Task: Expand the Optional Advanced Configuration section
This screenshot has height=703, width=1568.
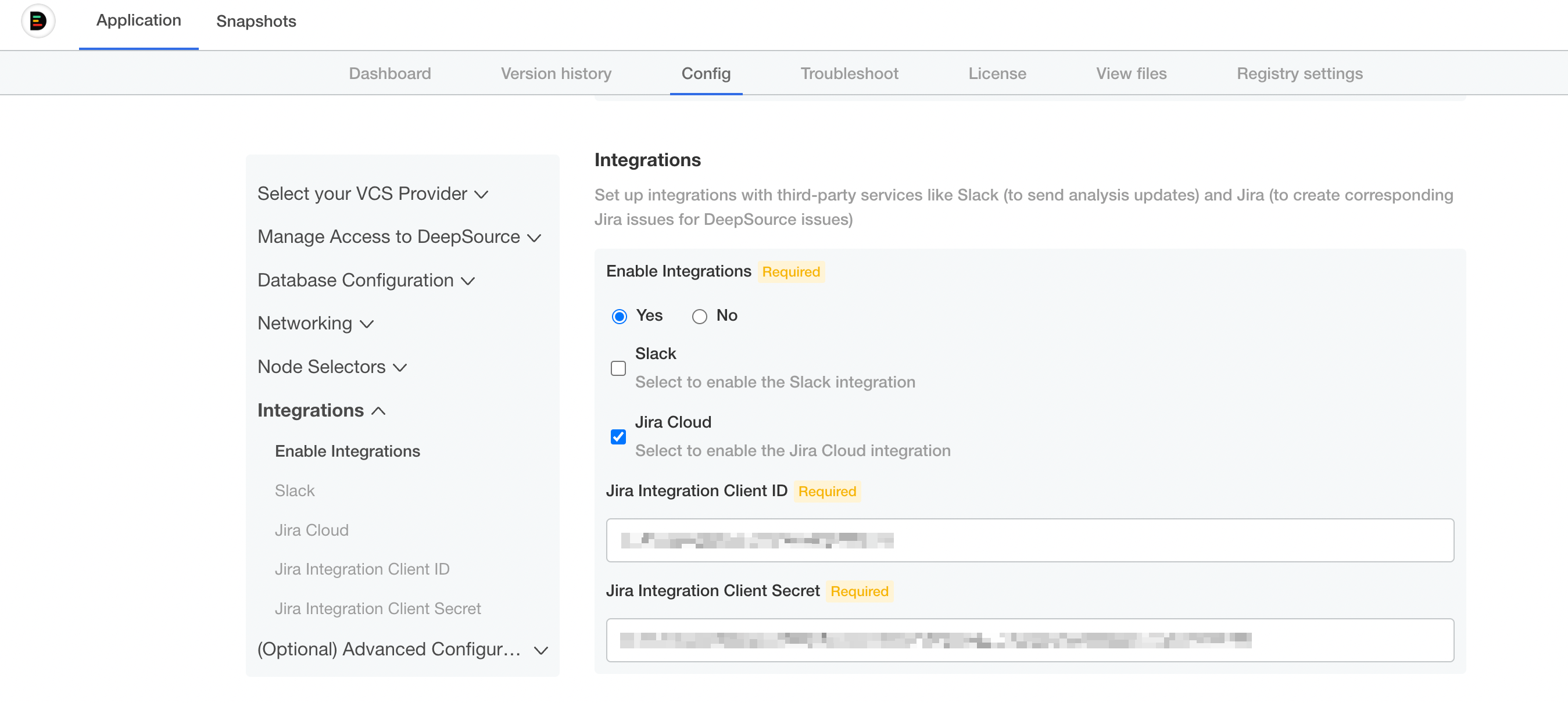Action: (403, 649)
